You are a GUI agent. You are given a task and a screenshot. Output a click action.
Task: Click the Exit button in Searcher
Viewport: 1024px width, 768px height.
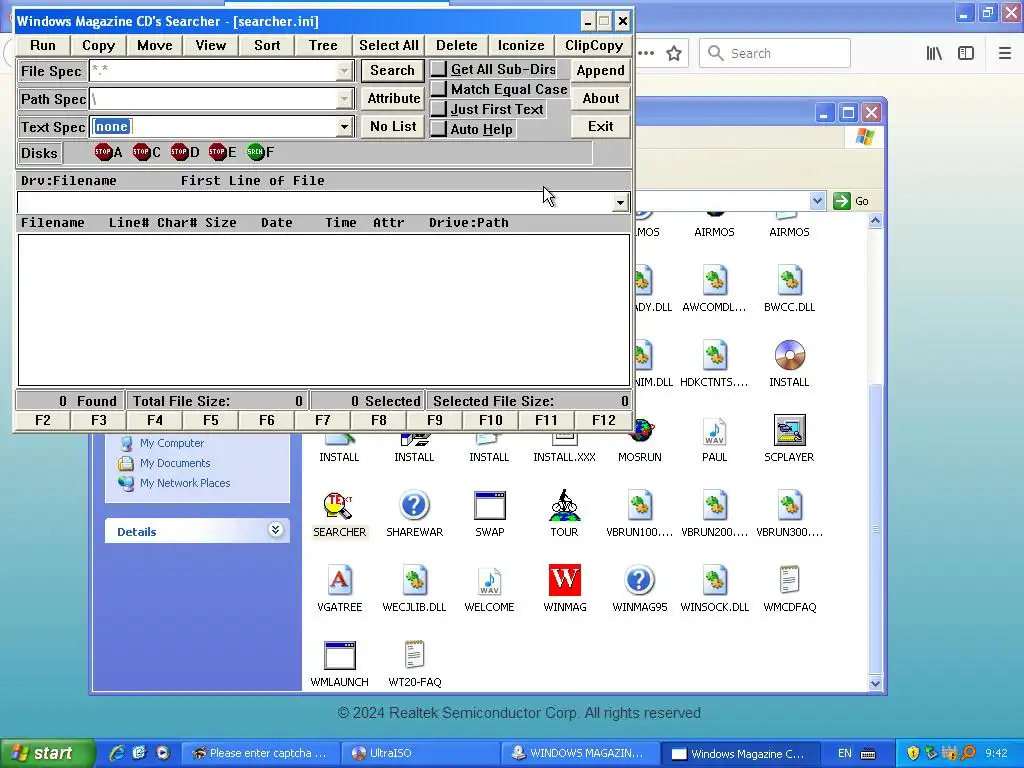click(x=600, y=127)
